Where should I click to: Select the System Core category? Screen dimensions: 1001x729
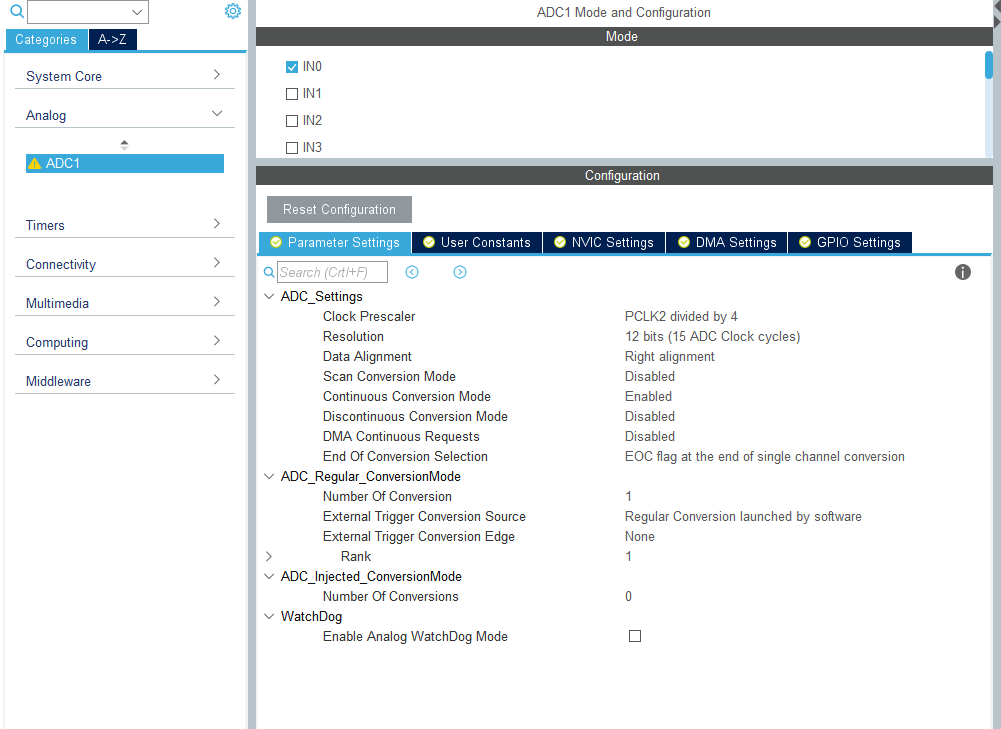[x=64, y=76]
